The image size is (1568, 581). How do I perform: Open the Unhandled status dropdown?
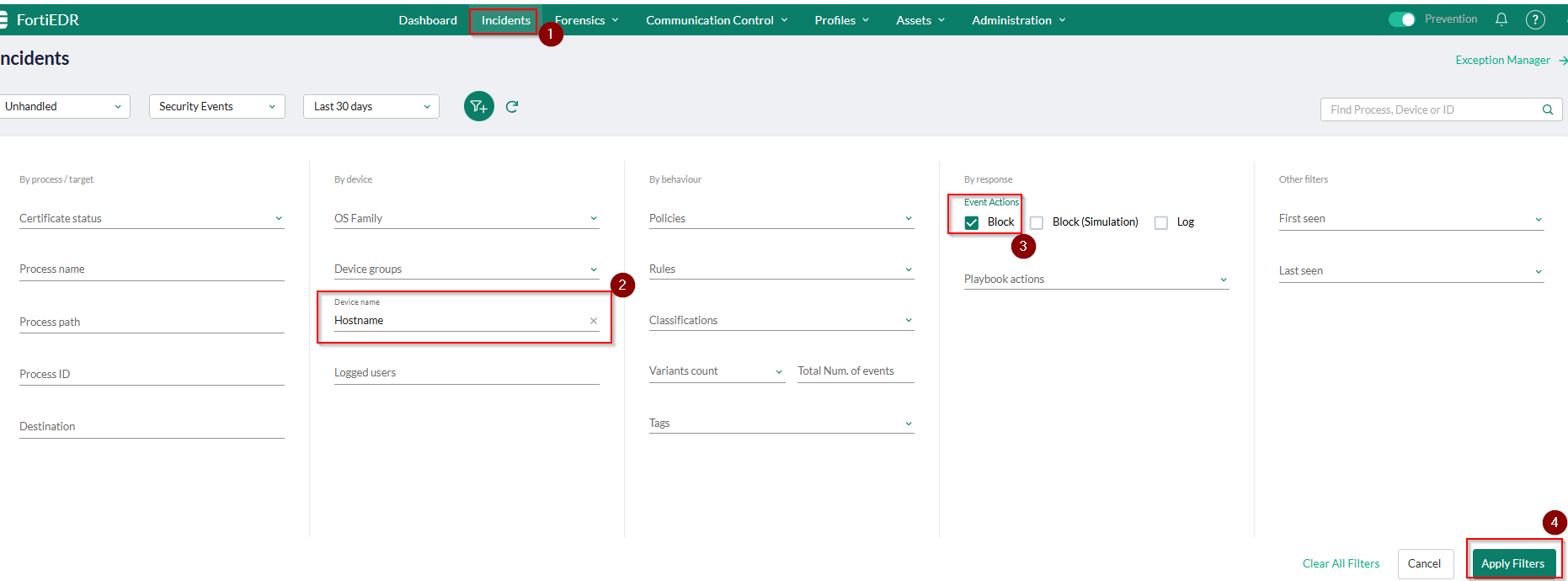(64, 106)
